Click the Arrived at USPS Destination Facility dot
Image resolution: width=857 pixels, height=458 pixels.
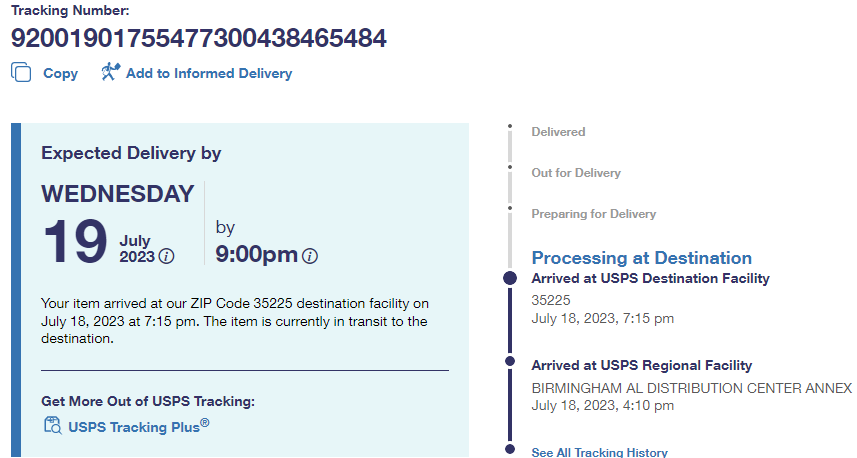pyautogui.click(x=510, y=278)
